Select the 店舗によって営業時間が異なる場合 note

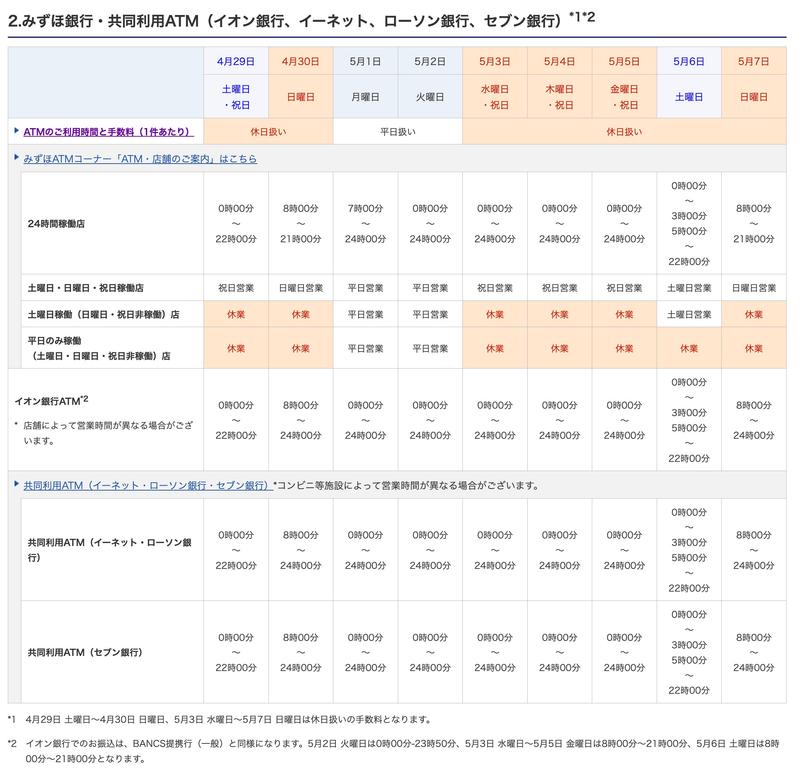tap(104, 433)
